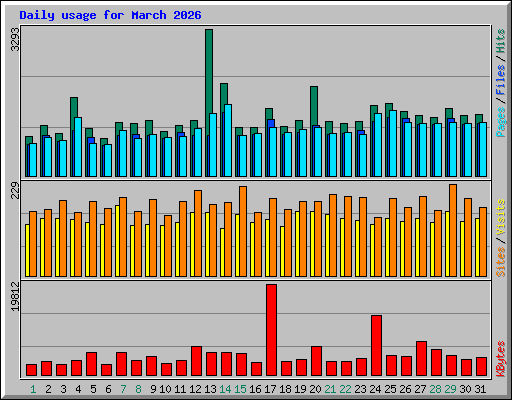This screenshot has height=400, width=512.
Task: Select day 9 label on x-axis
Action: point(153,389)
